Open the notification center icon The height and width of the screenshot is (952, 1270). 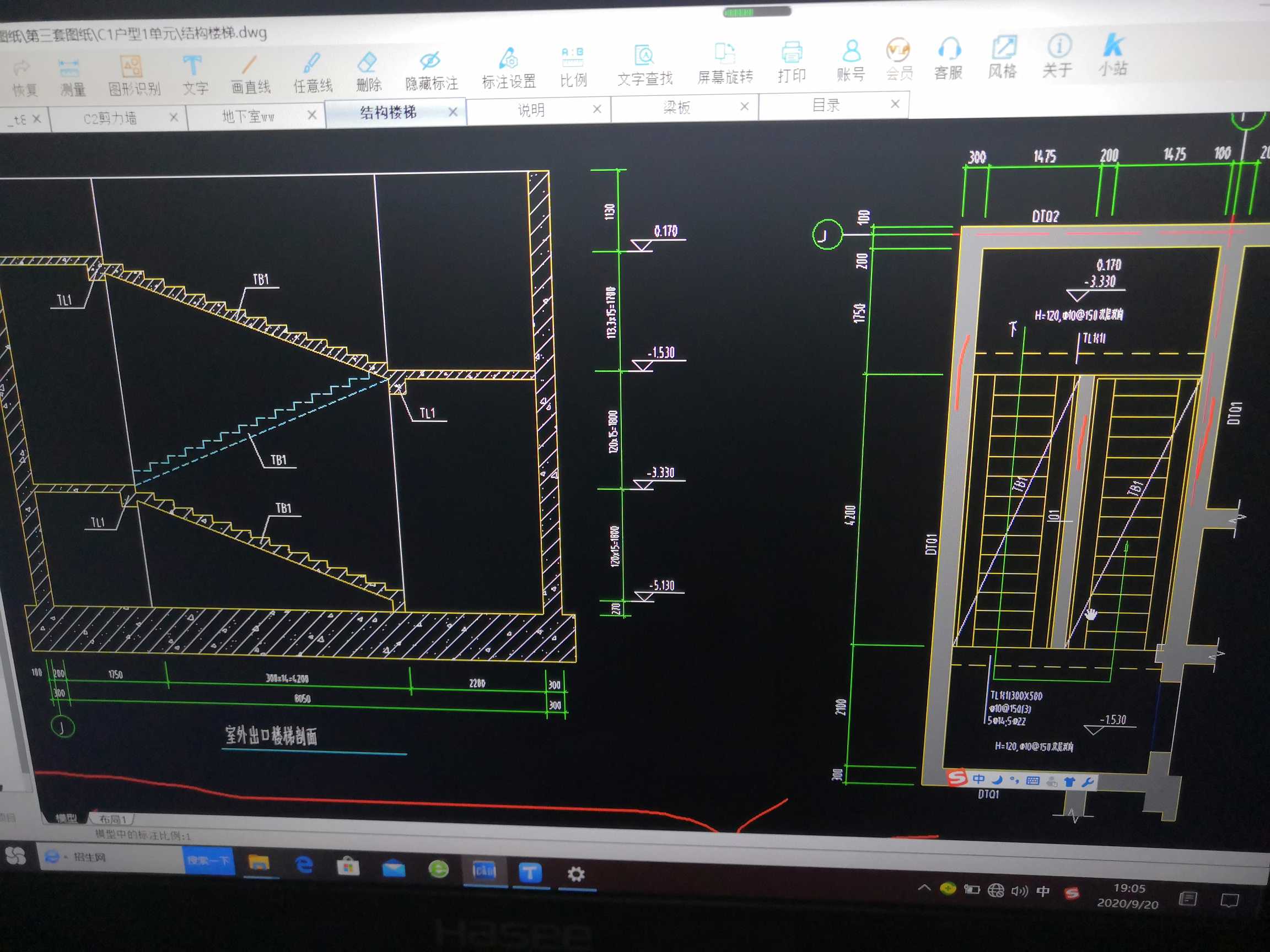tap(1229, 900)
